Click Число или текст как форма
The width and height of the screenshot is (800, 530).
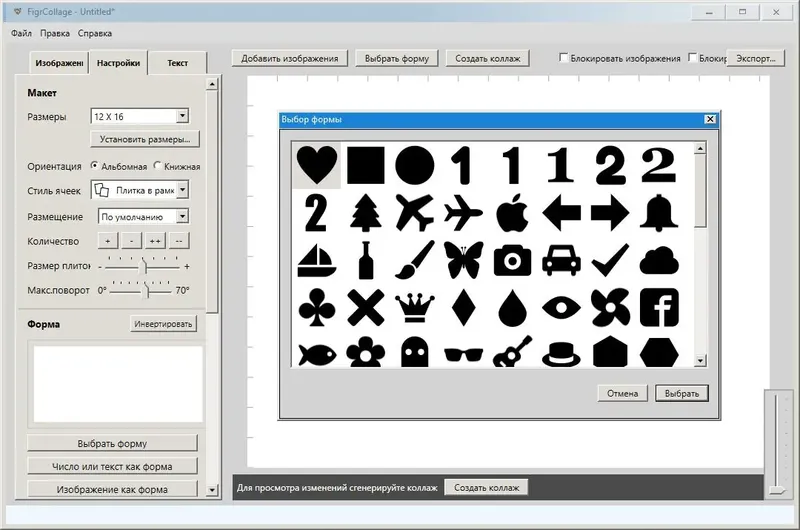(112, 466)
